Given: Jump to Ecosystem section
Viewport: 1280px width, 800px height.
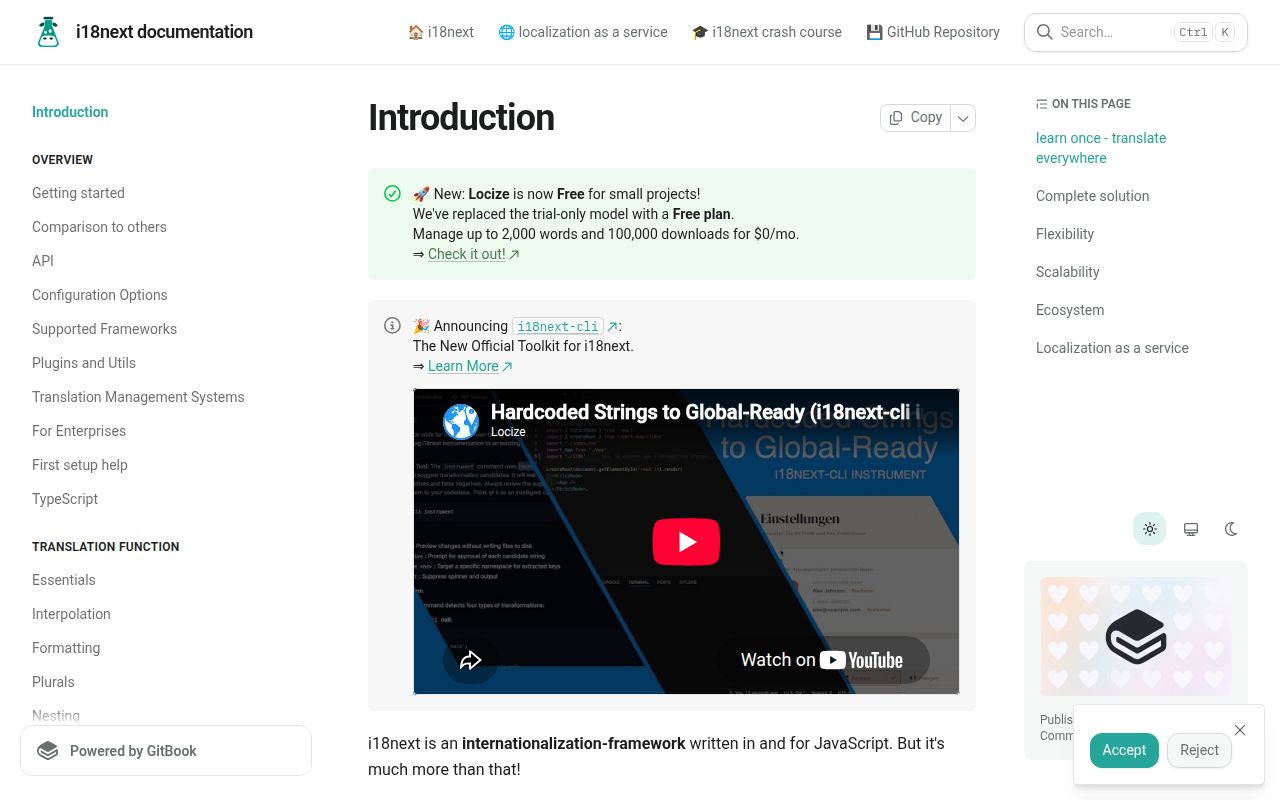Looking at the screenshot, I should tap(1070, 310).
